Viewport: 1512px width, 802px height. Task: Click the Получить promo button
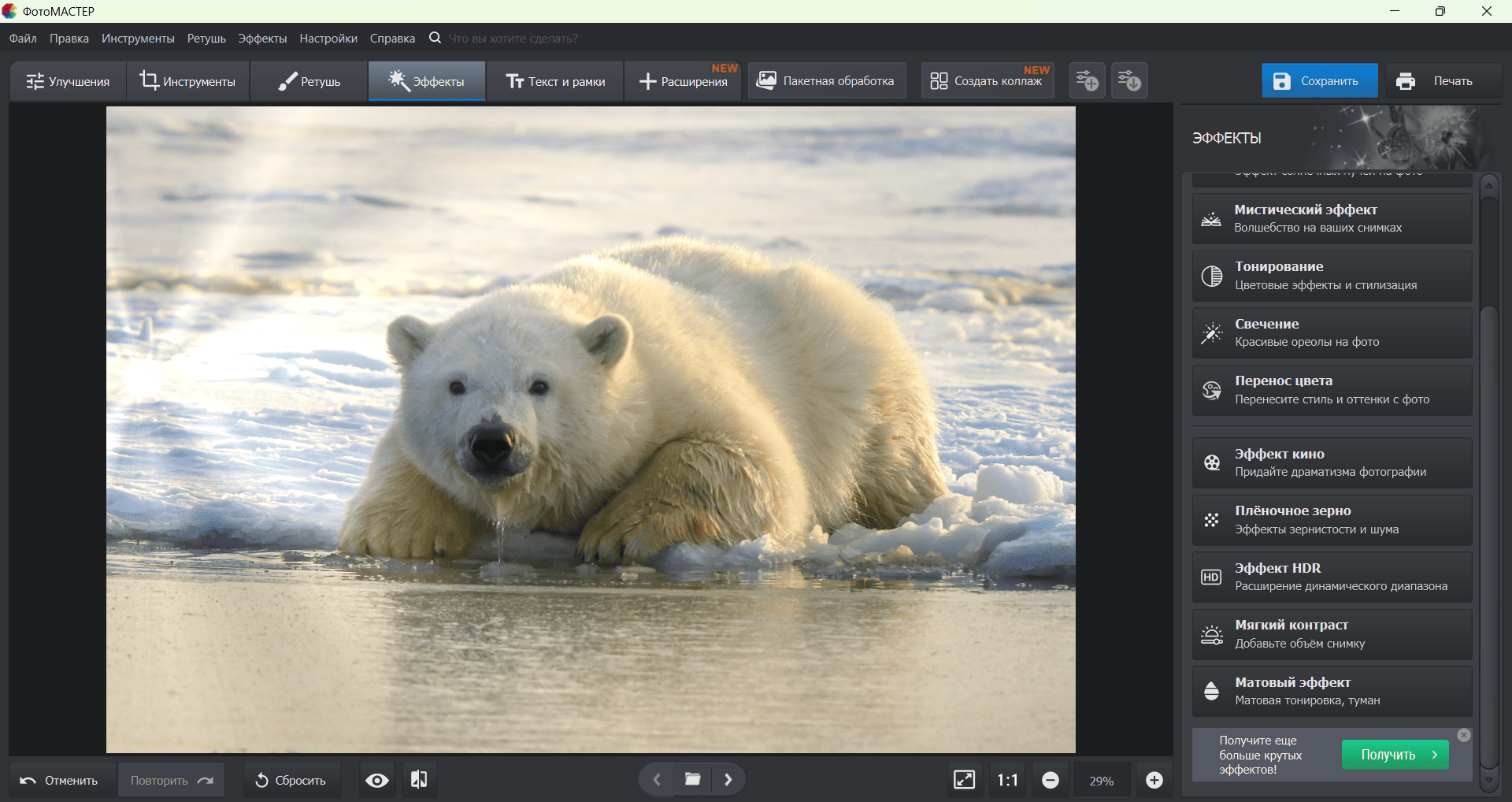point(1395,754)
